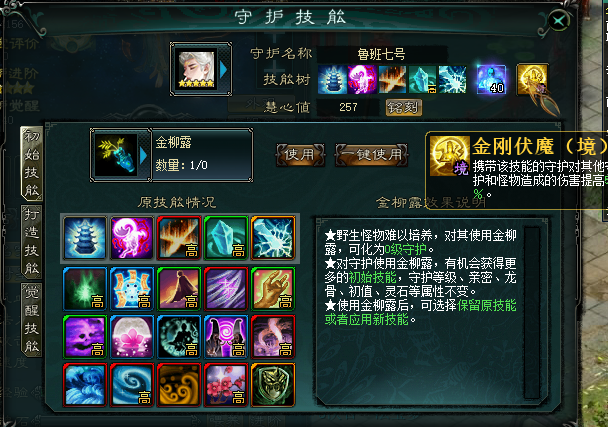Open the 觉醒技能 tab
The width and height of the screenshot is (608, 427).
click(x=31, y=319)
